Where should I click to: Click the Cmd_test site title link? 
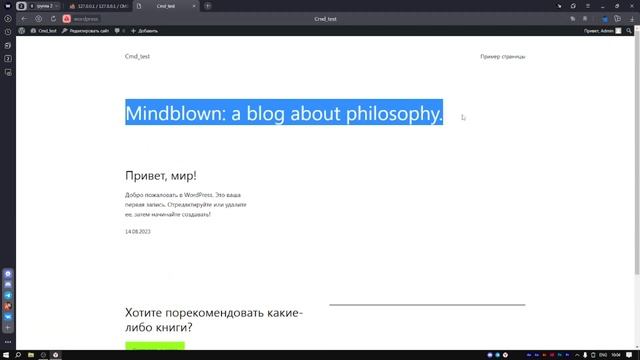(137, 56)
